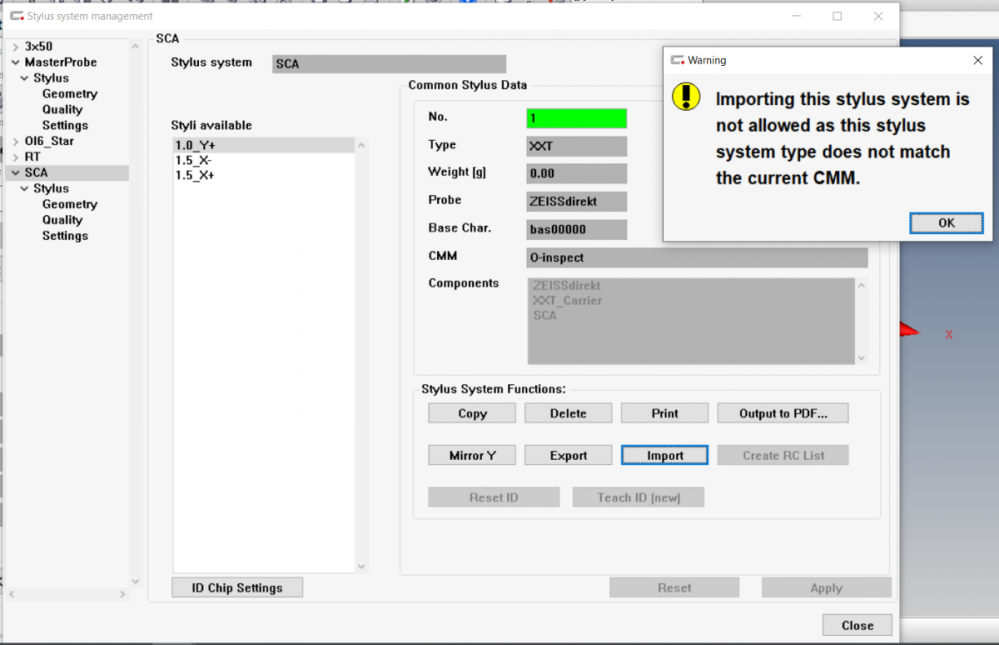Screen dimensions: 999x645
Task: Select stylus 1.5_X- in the list
Action: 193,161
